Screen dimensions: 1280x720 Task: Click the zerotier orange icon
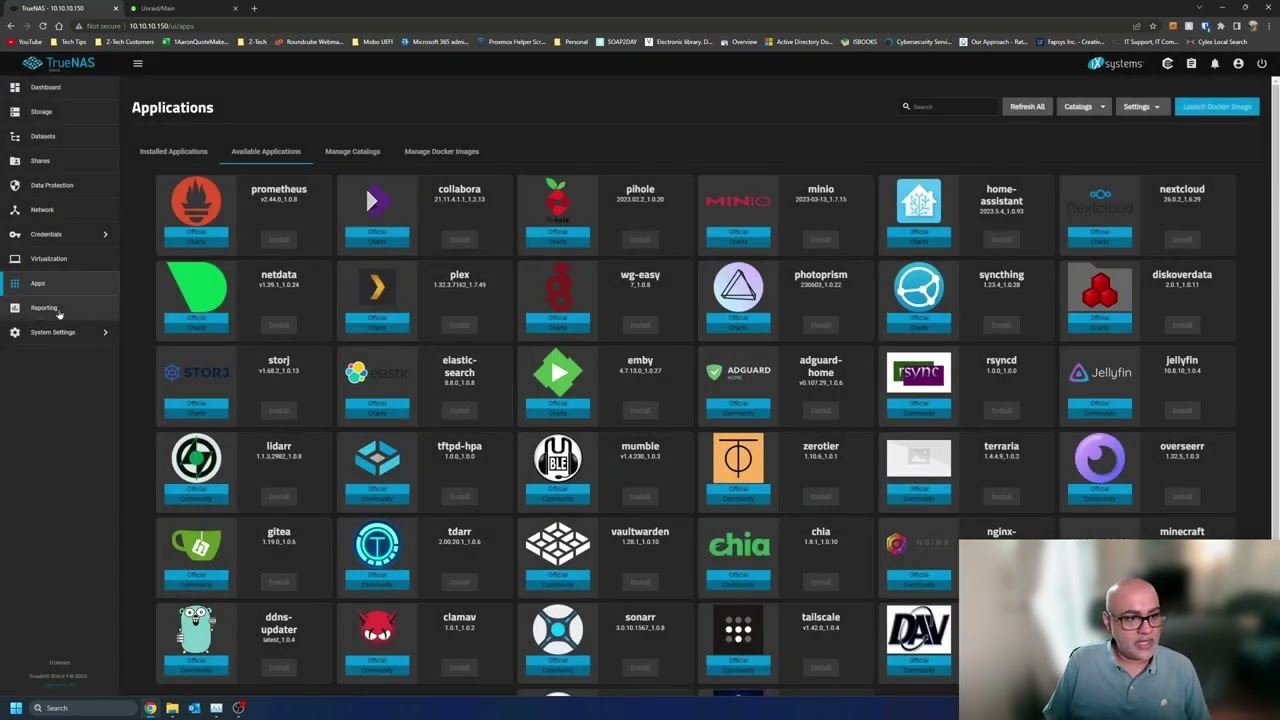pyautogui.click(x=738, y=458)
